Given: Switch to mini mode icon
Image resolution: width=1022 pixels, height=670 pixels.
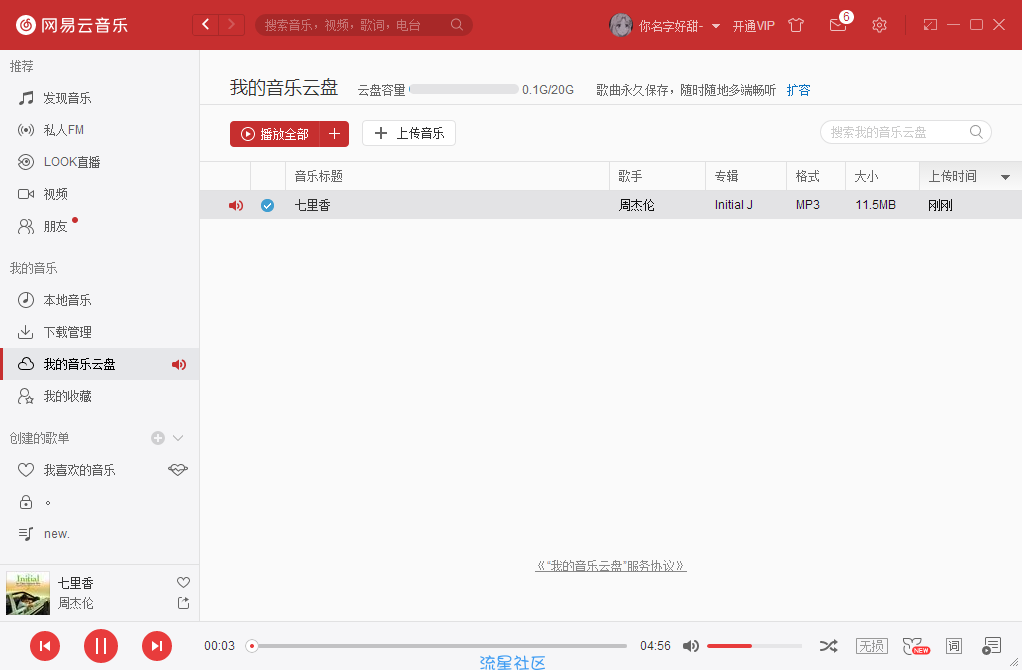Looking at the screenshot, I should coord(930,25).
